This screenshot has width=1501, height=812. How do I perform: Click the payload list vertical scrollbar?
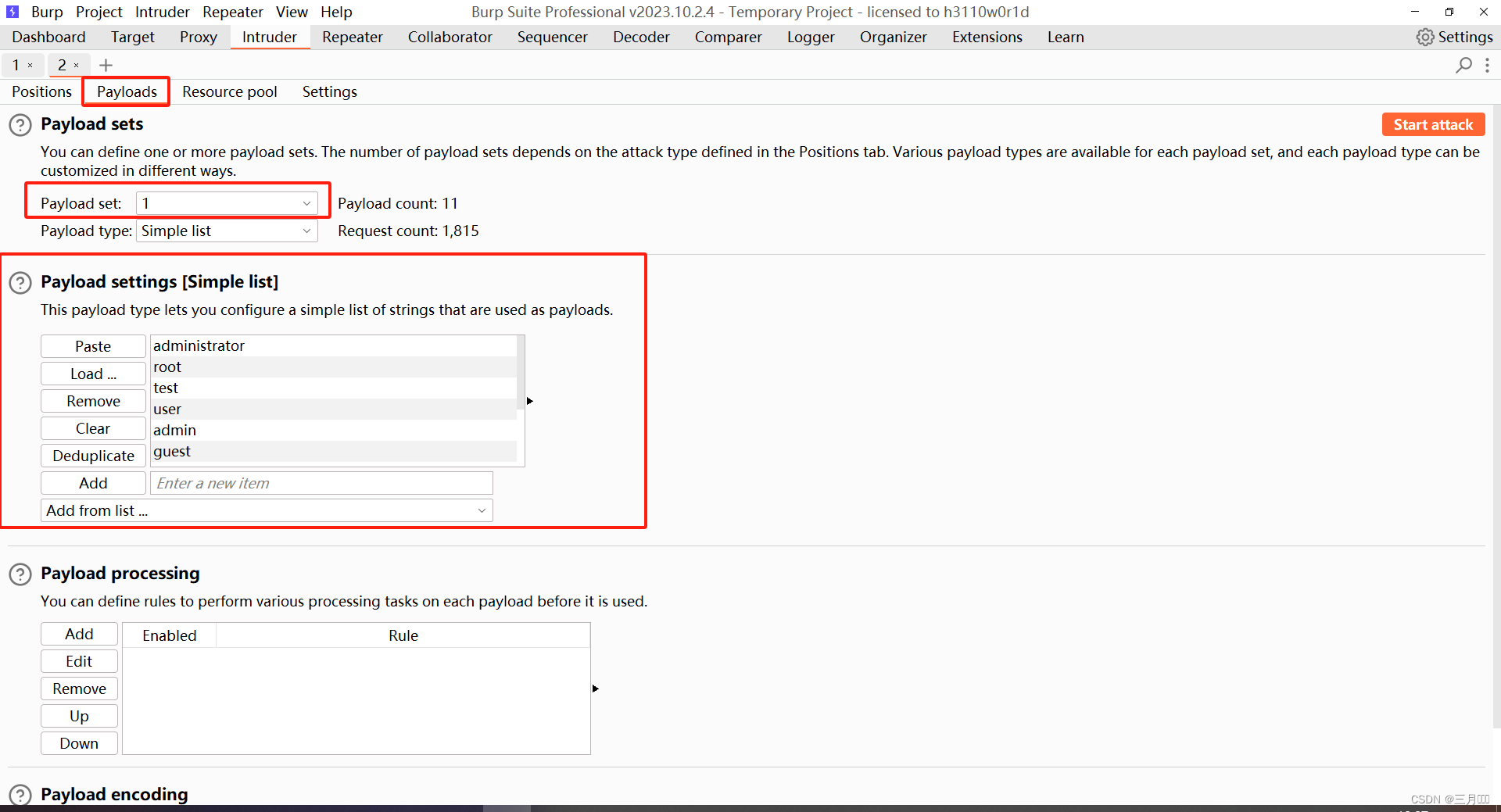[521, 374]
